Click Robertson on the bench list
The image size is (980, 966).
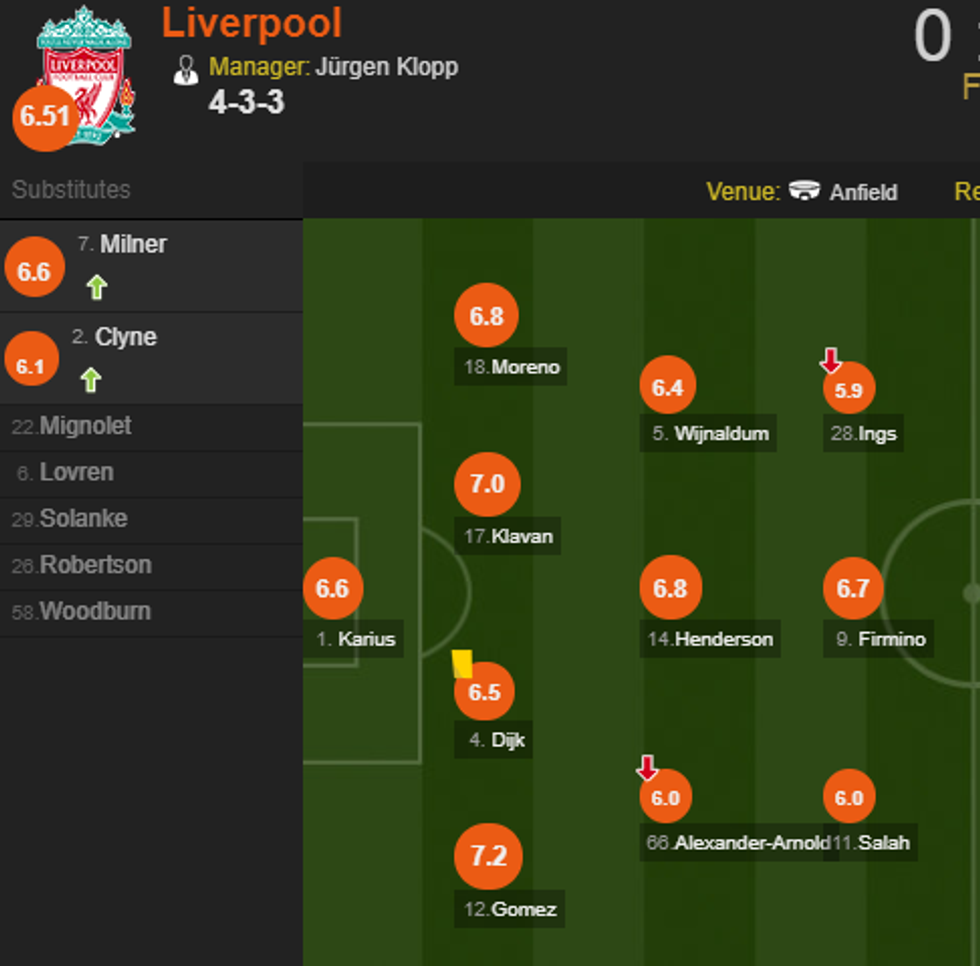pyautogui.click(x=95, y=565)
